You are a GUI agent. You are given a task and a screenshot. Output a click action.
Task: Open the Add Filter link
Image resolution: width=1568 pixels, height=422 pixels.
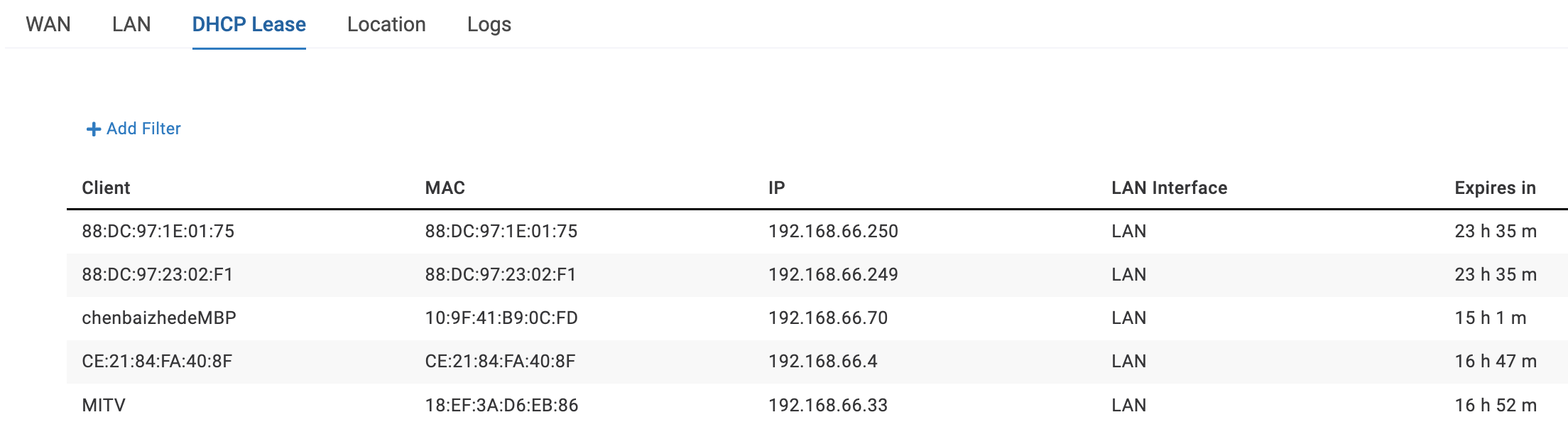pyautogui.click(x=143, y=129)
